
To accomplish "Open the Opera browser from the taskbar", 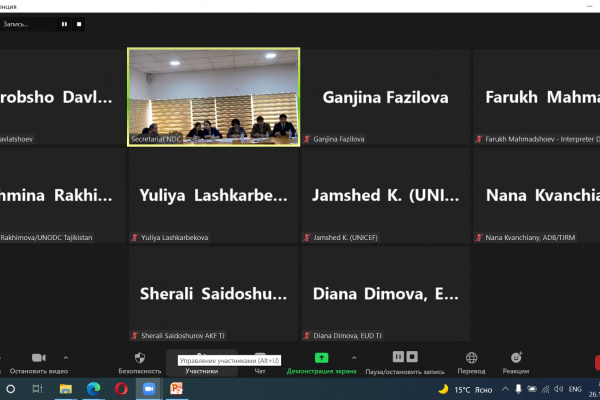I will (x=121, y=389).
